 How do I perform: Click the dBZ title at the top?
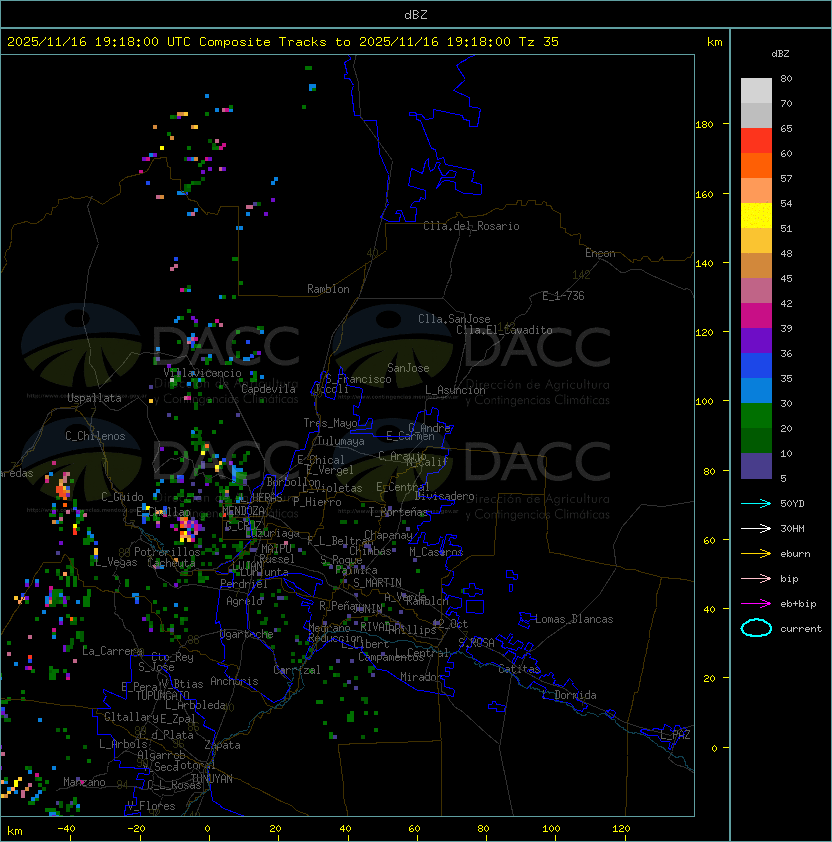click(416, 14)
